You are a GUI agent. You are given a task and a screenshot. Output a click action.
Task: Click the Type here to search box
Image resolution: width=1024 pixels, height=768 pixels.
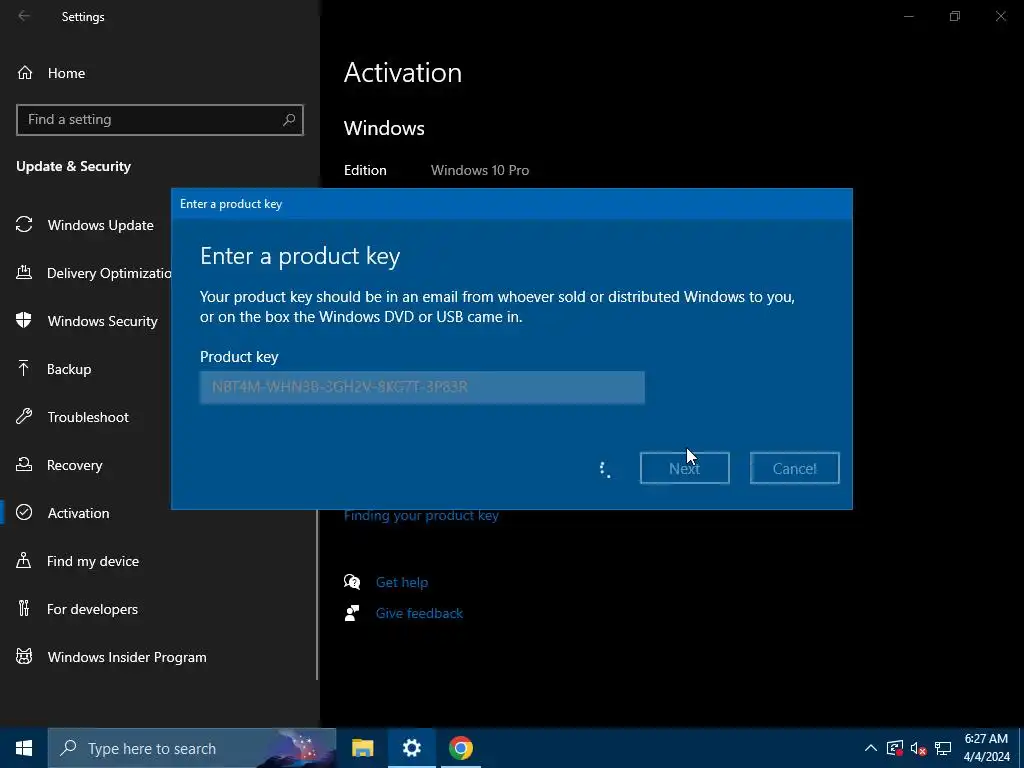click(191, 748)
